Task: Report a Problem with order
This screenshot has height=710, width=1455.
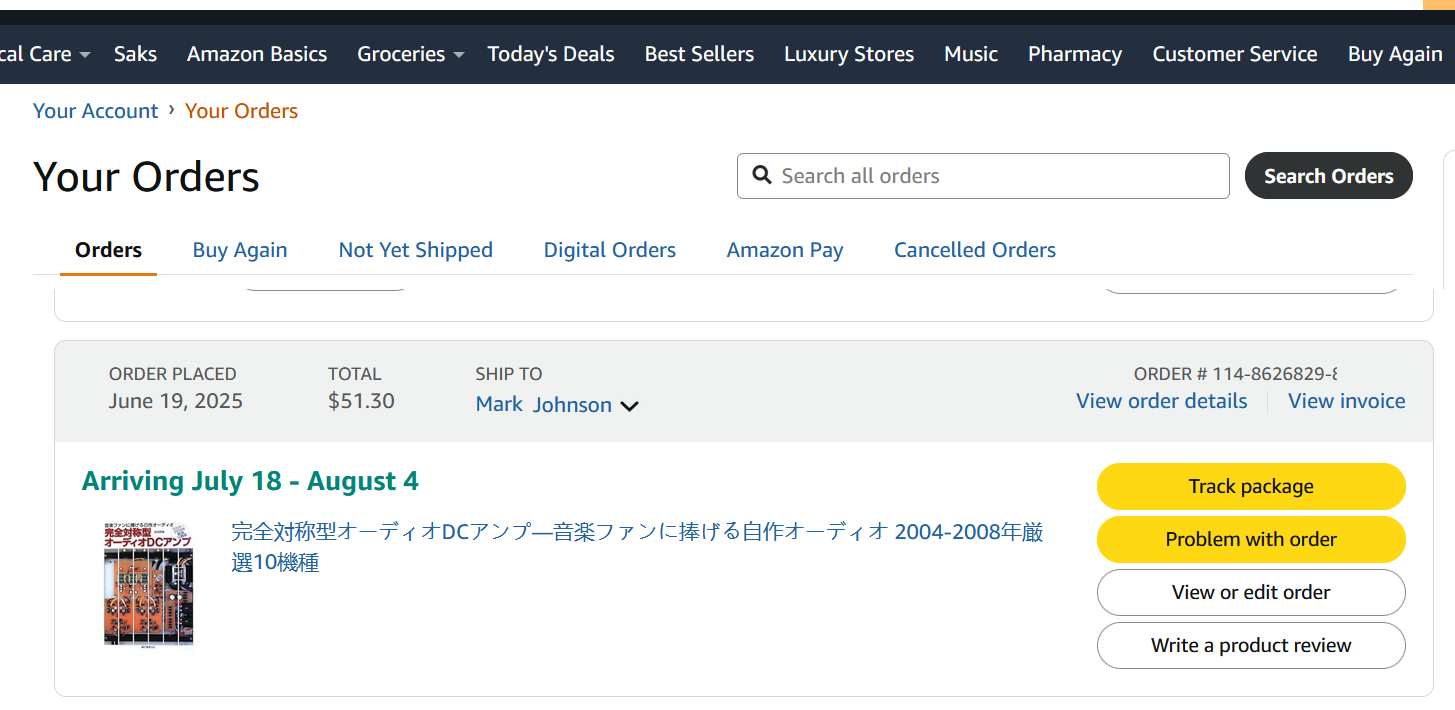Action: [x=1251, y=539]
